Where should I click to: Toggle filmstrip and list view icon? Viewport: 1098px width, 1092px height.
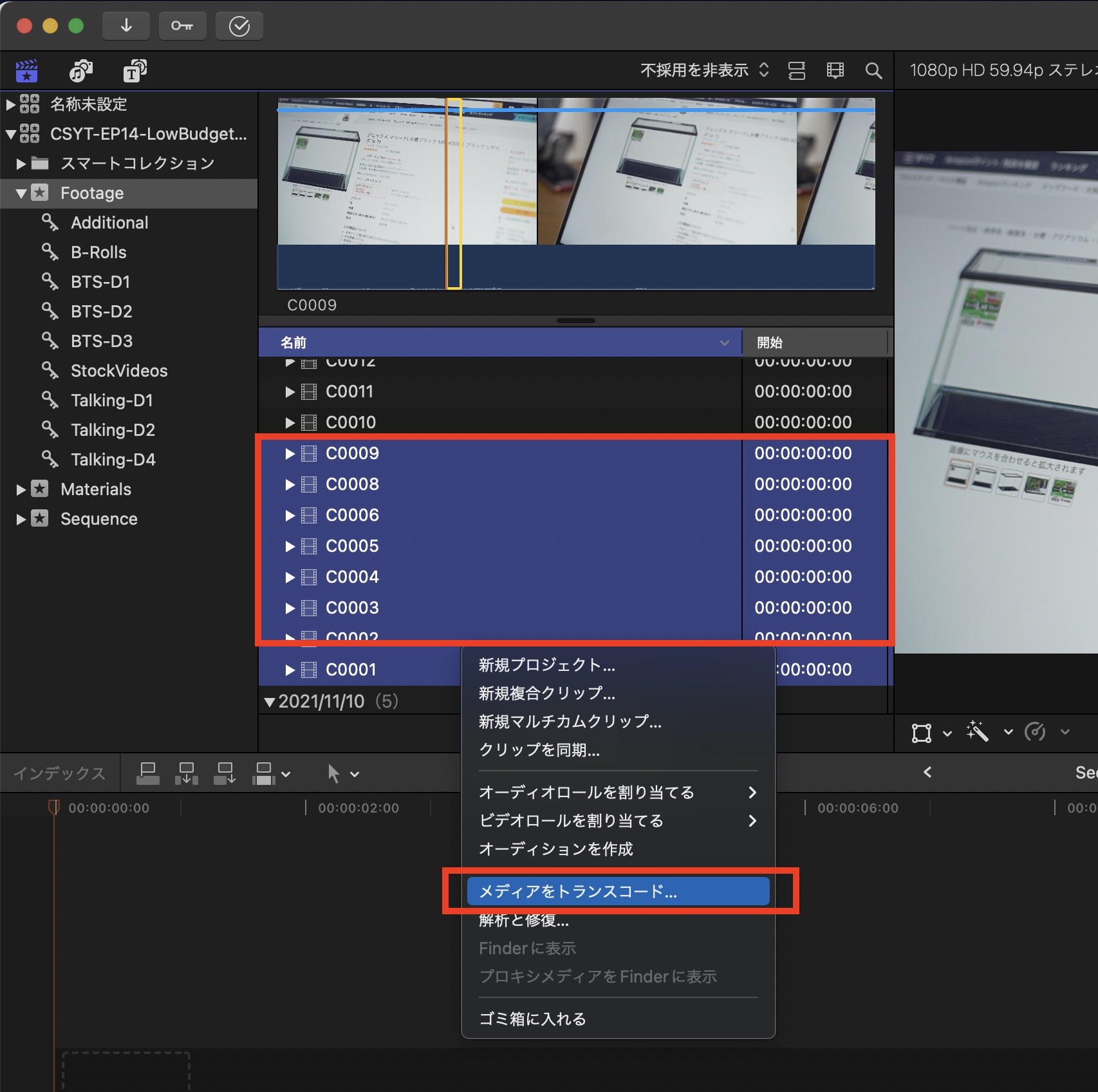pyautogui.click(x=797, y=71)
